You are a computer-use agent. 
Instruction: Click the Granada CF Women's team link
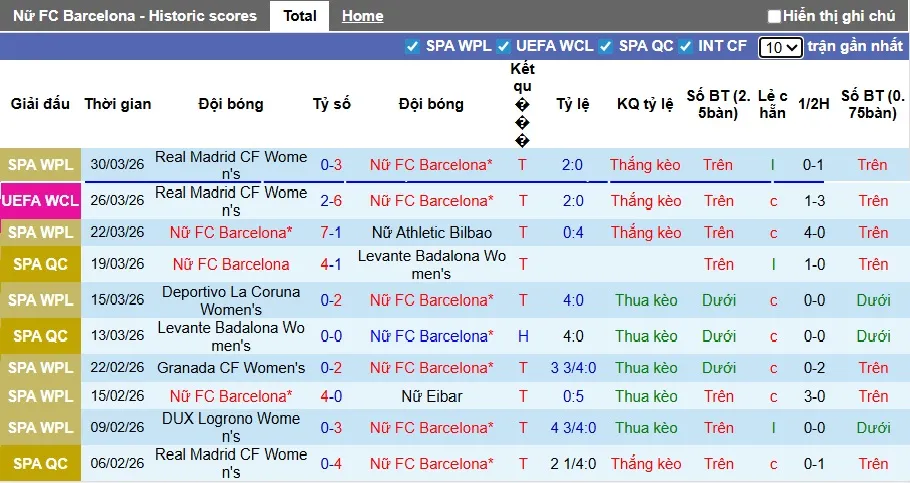point(231,368)
